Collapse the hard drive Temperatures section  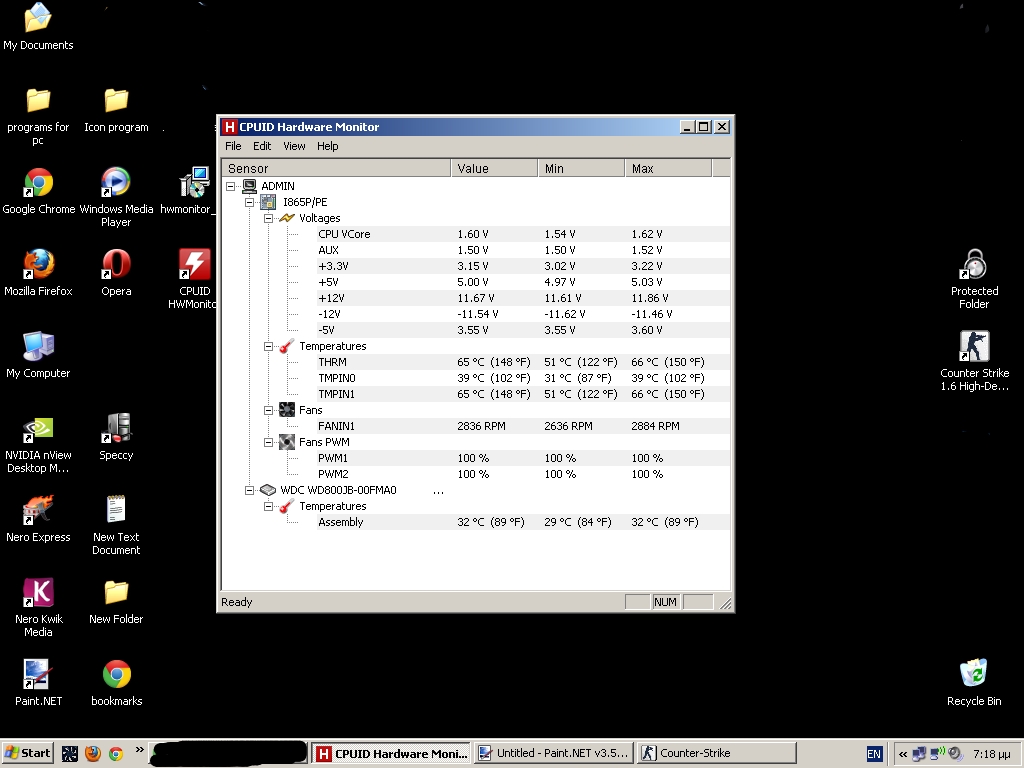(268, 506)
